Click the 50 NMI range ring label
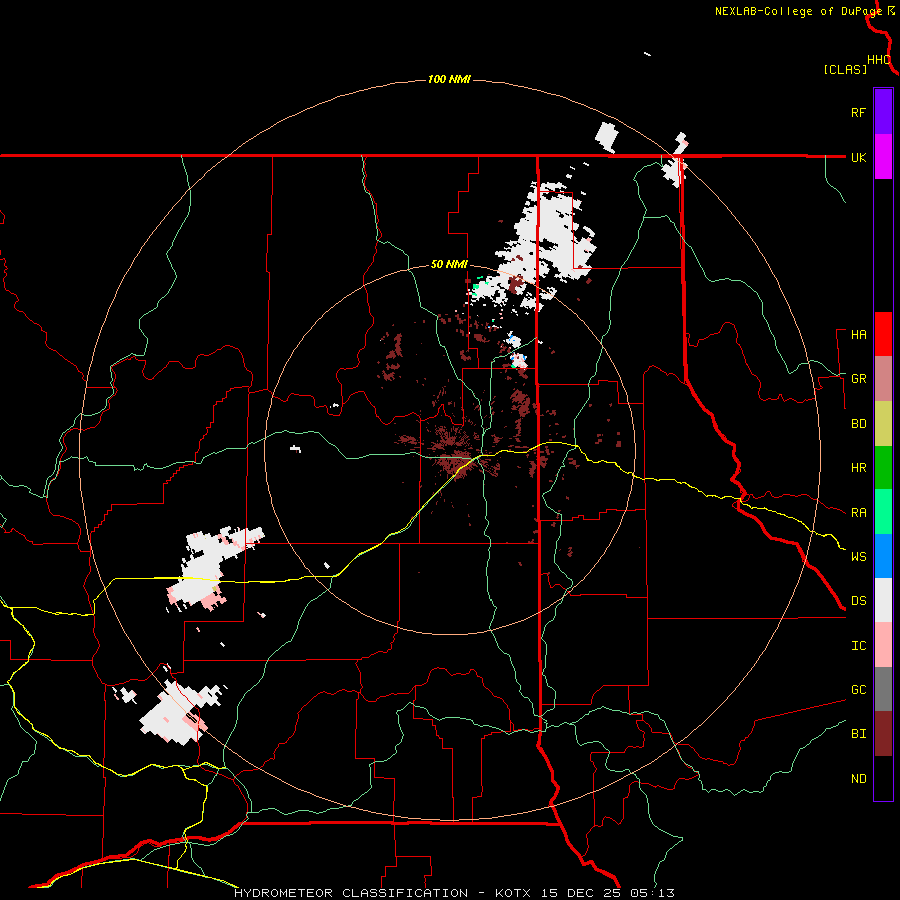900x900 pixels. click(449, 264)
